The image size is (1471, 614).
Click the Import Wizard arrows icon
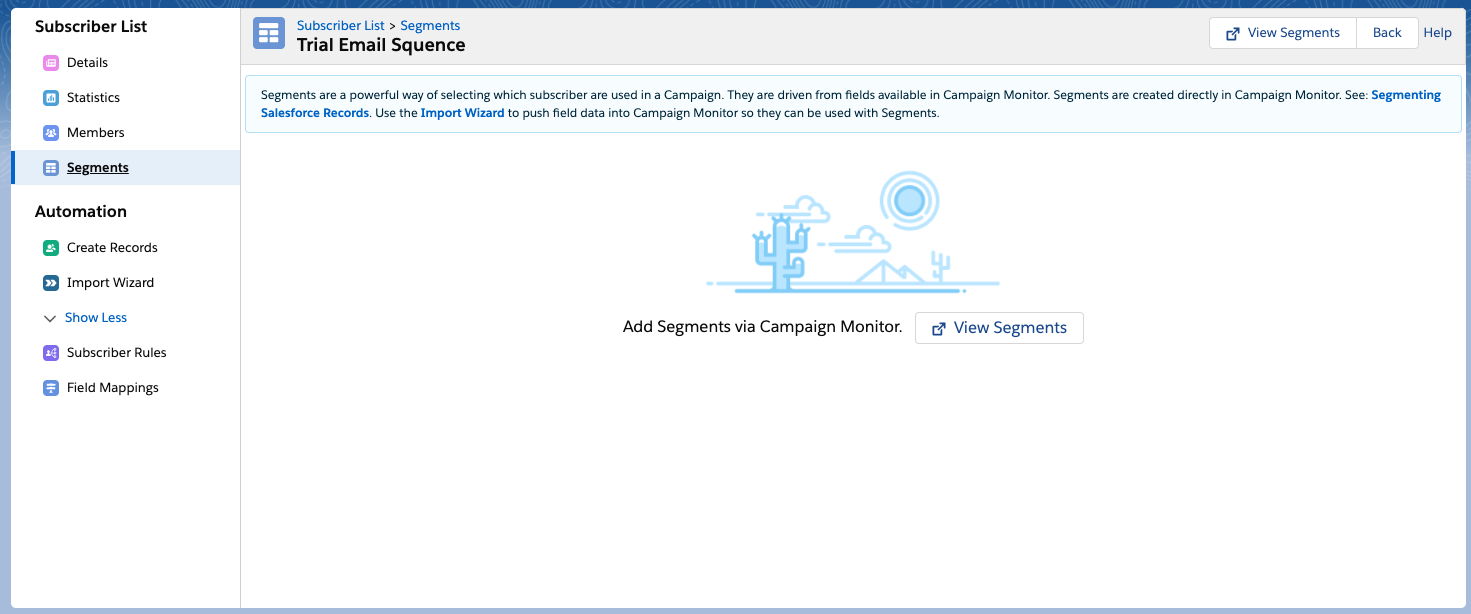51,283
